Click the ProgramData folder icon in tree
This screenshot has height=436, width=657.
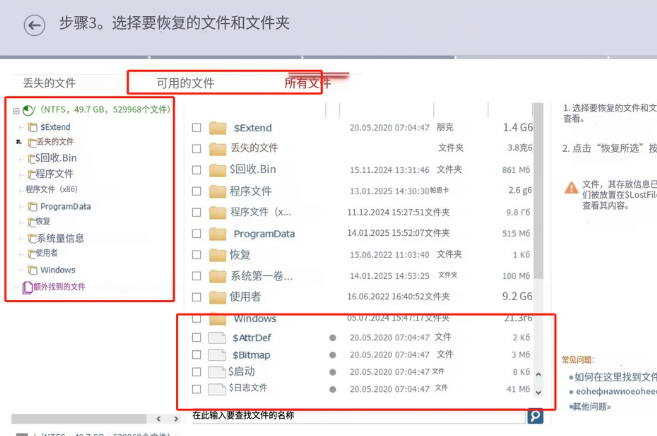click(x=33, y=206)
